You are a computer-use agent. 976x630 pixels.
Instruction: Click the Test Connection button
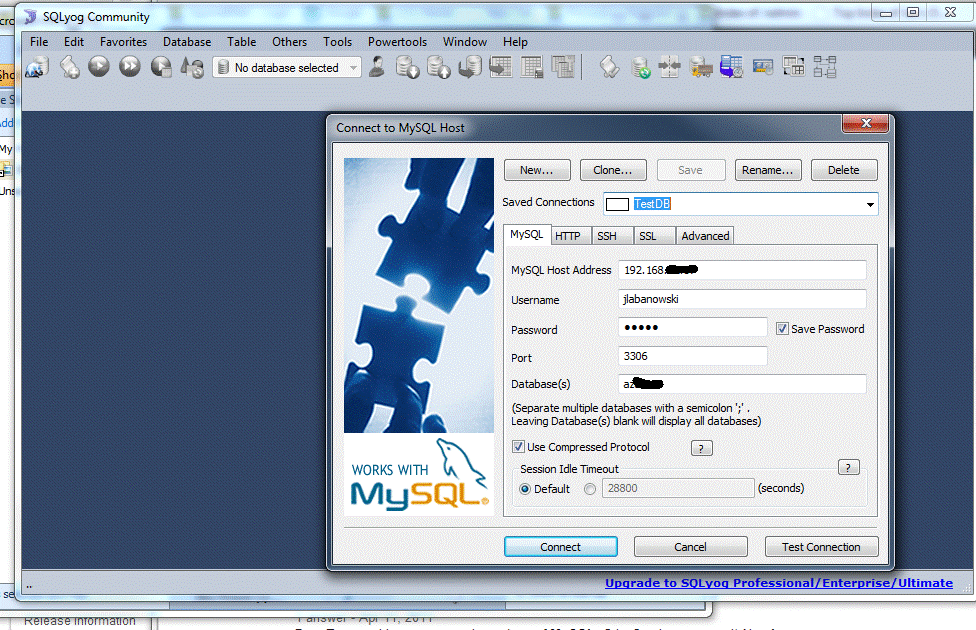[821, 546]
